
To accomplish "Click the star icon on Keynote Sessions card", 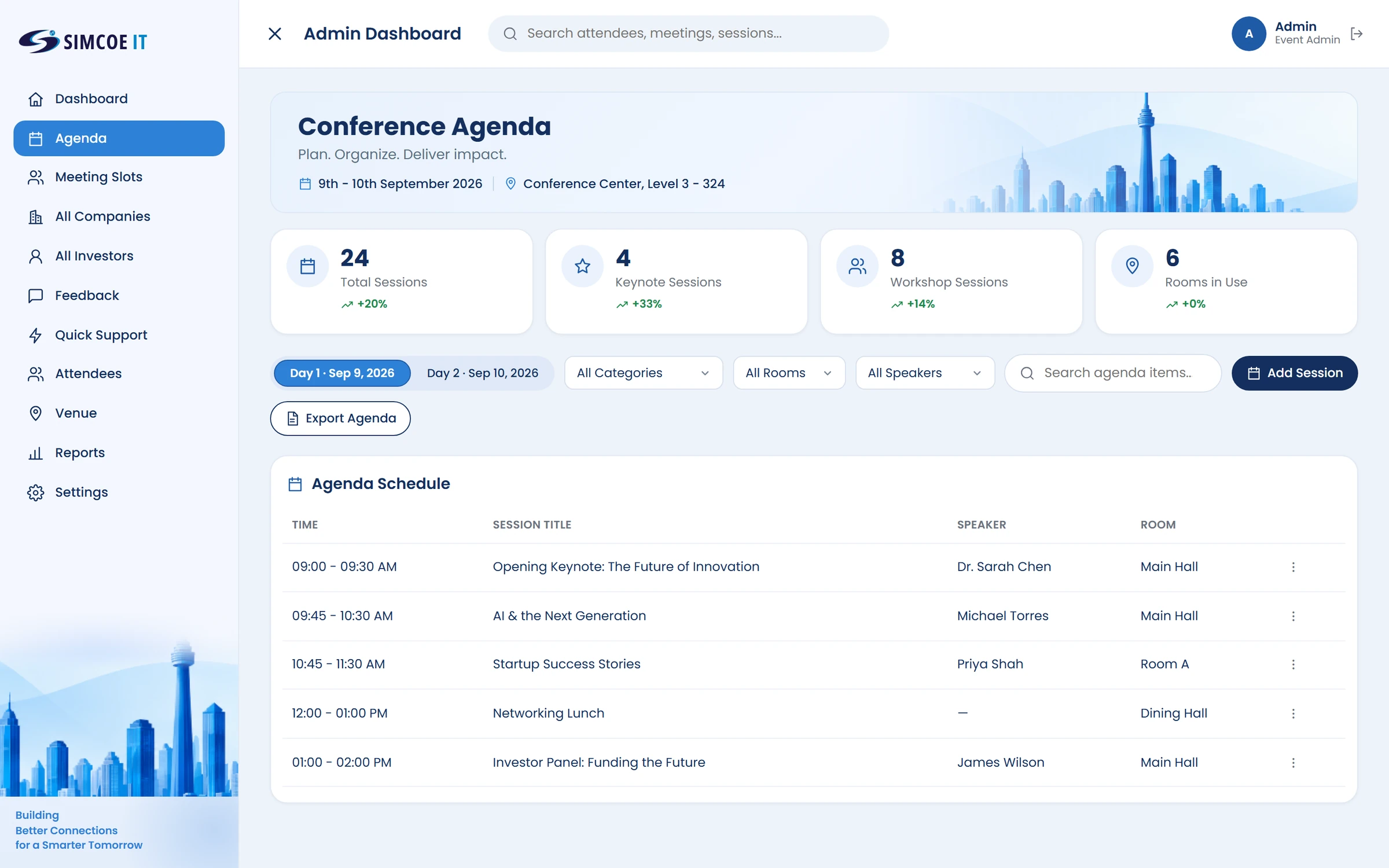I will [583, 266].
